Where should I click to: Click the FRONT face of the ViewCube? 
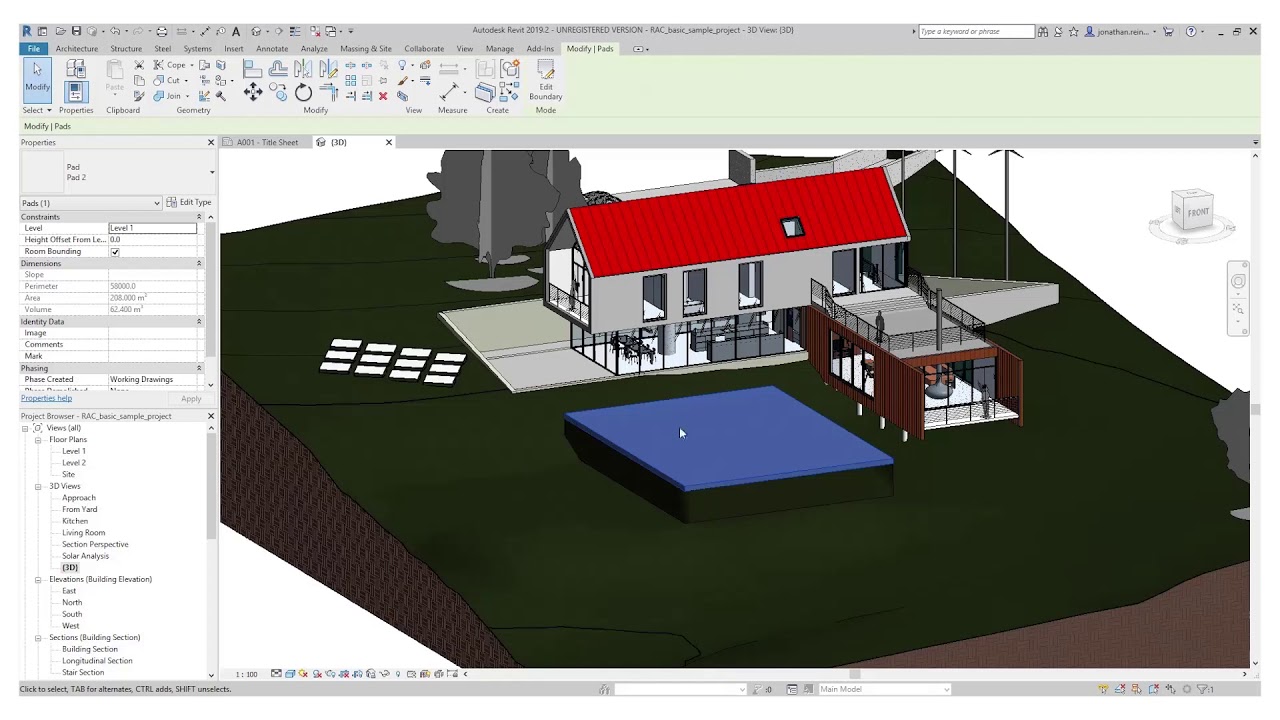pos(1197,212)
